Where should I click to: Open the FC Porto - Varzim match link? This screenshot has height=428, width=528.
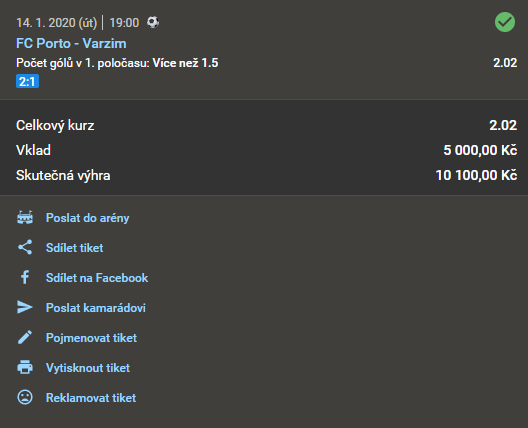click(71, 43)
